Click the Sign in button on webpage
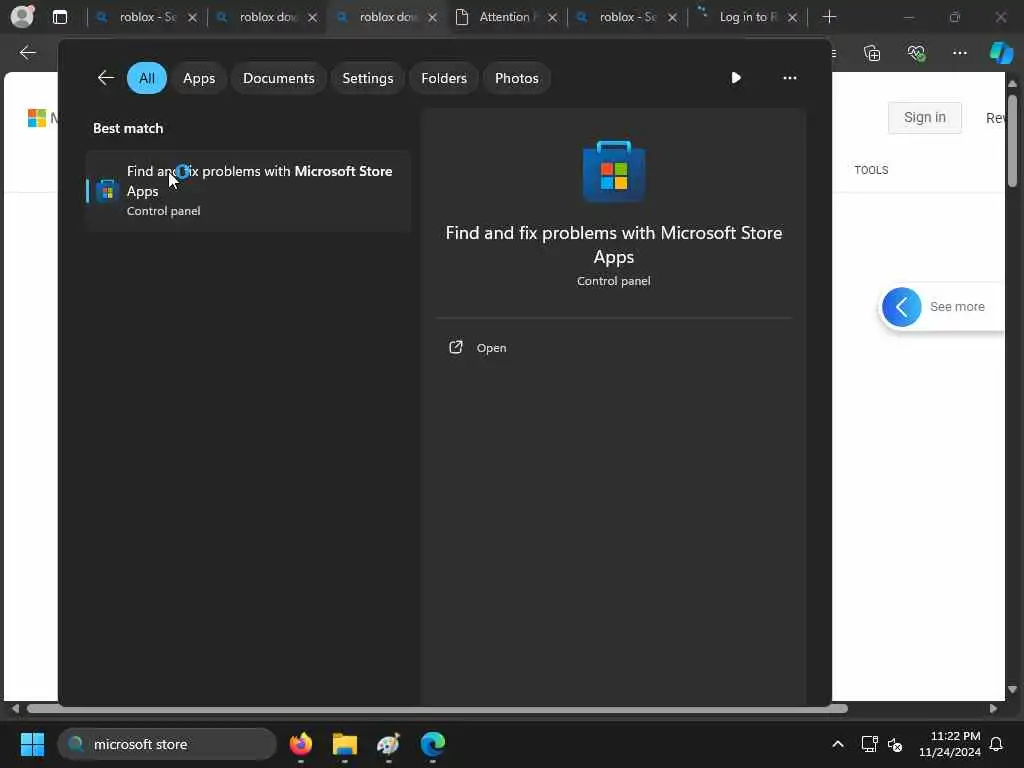1024x768 pixels. pos(925,118)
